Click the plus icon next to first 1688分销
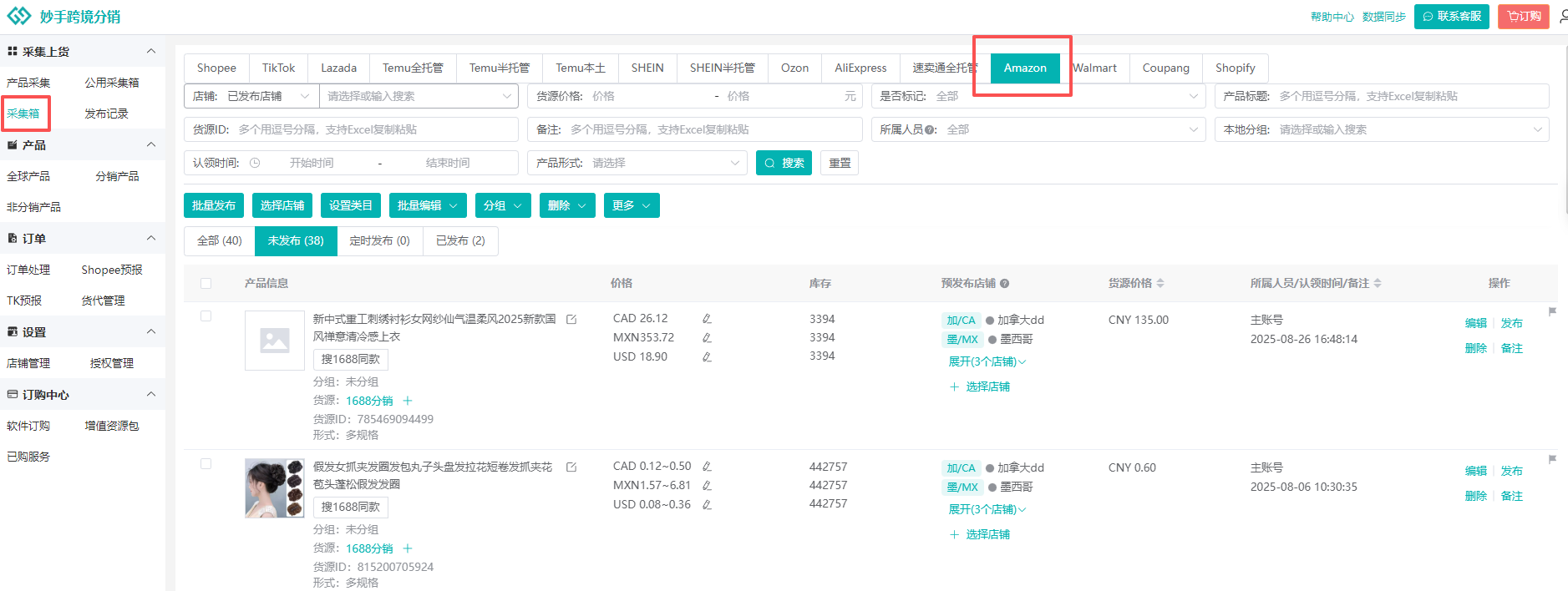This screenshot has width=1568, height=591. (408, 401)
